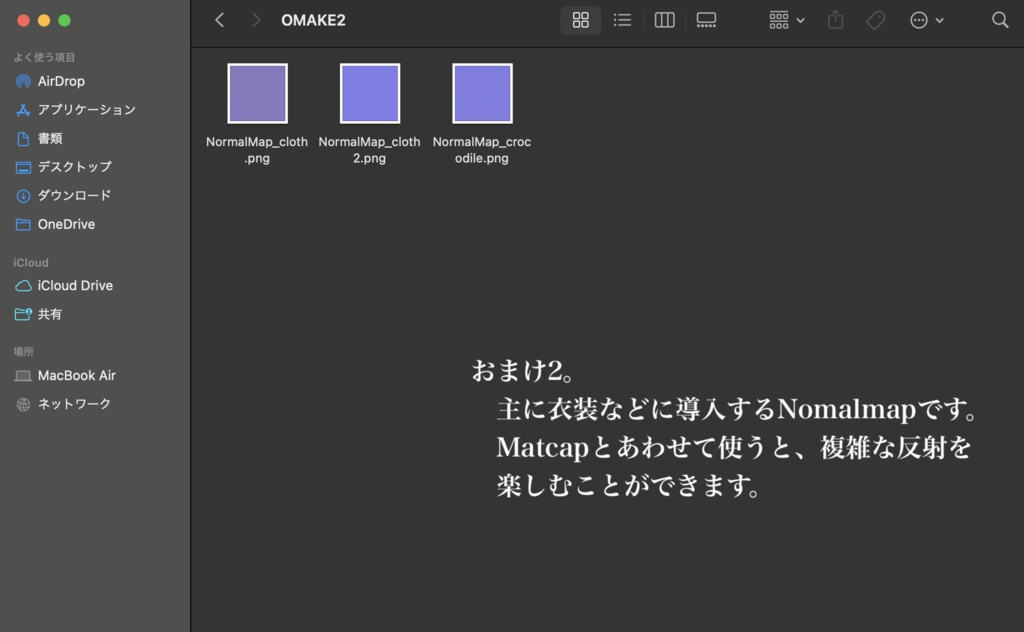
Task: Select NormalMap_crocodile.png thumbnail
Action: (x=482, y=93)
